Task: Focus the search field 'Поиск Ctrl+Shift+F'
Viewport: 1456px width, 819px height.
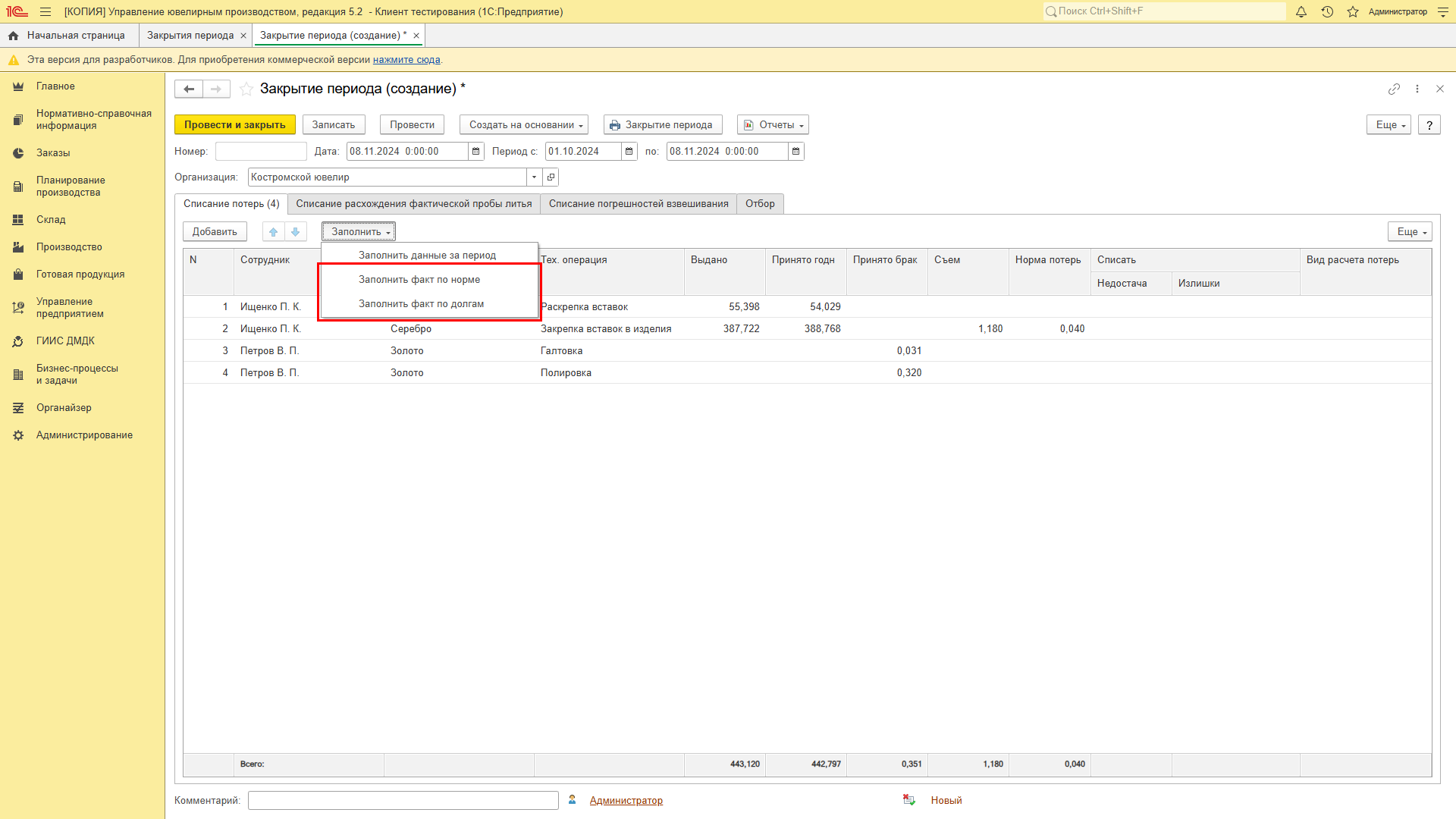Action: pos(1164,11)
